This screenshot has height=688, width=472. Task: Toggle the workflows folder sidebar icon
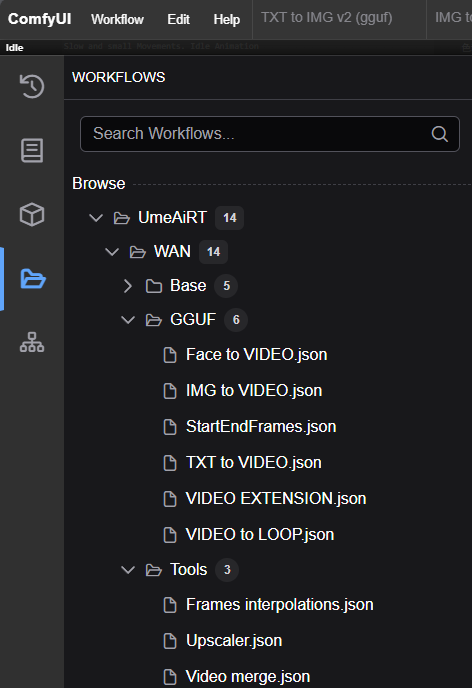(x=33, y=279)
